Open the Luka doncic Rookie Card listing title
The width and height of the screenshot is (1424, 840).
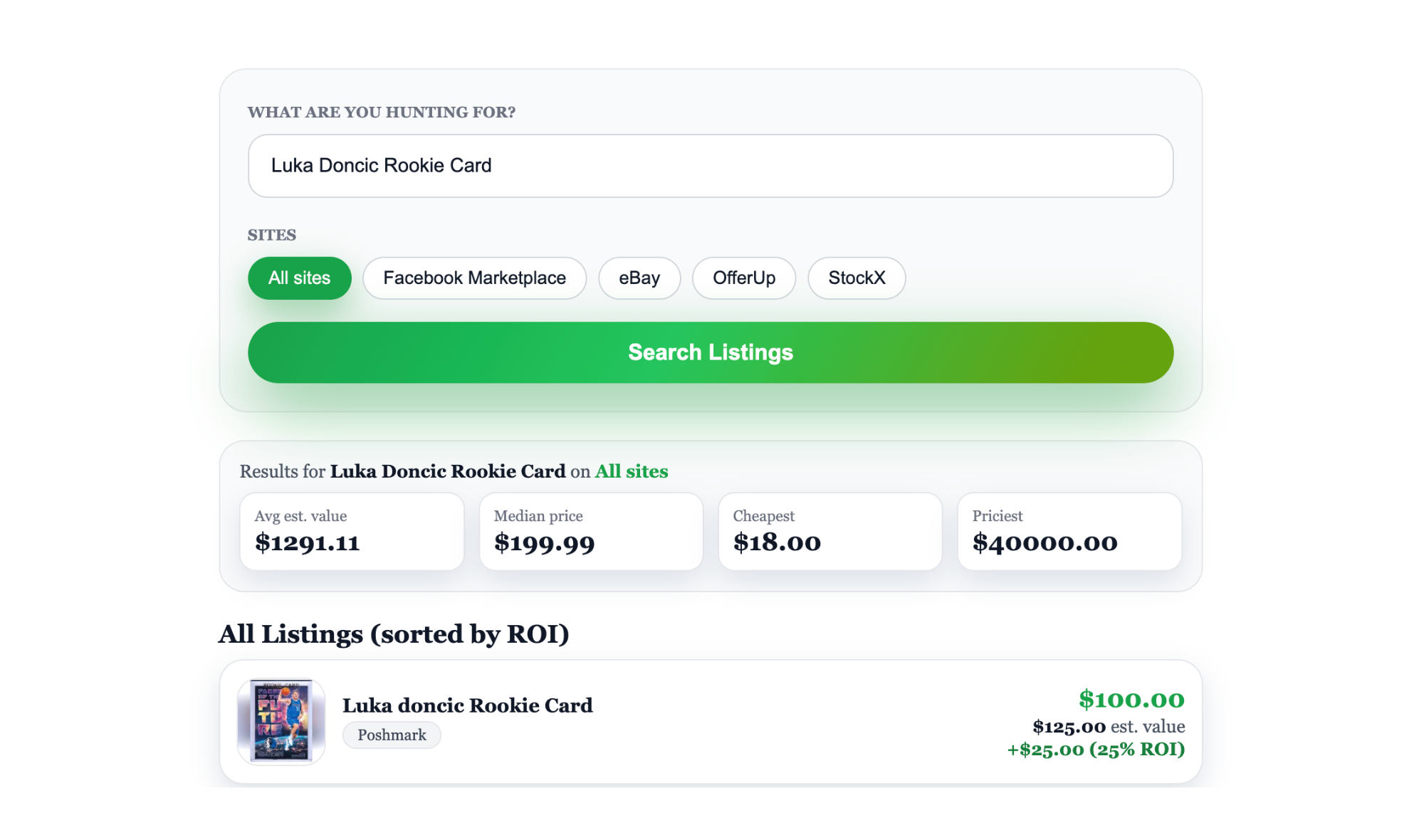pyautogui.click(x=467, y=705)
